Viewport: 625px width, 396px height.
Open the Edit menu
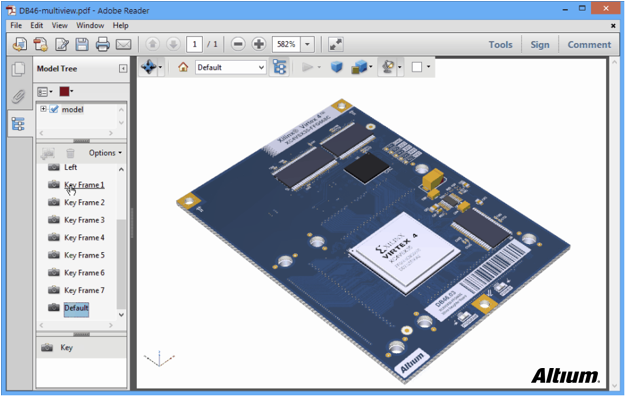click(x=37, y=25)
